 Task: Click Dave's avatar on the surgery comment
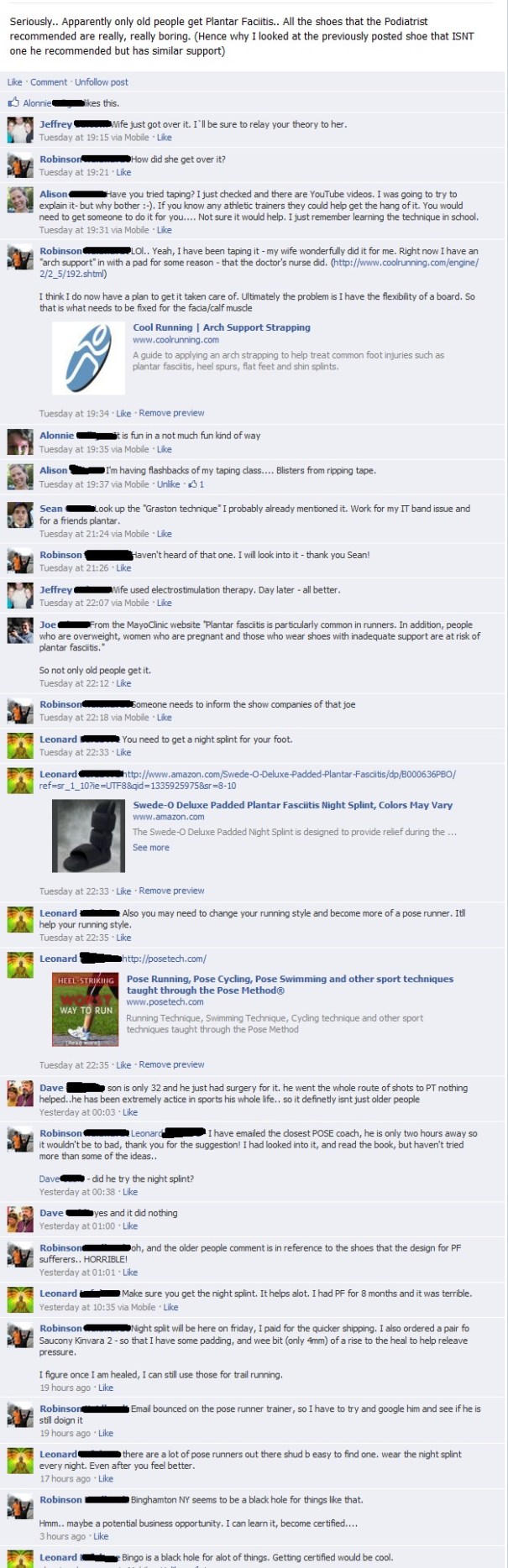(20, 1094)
